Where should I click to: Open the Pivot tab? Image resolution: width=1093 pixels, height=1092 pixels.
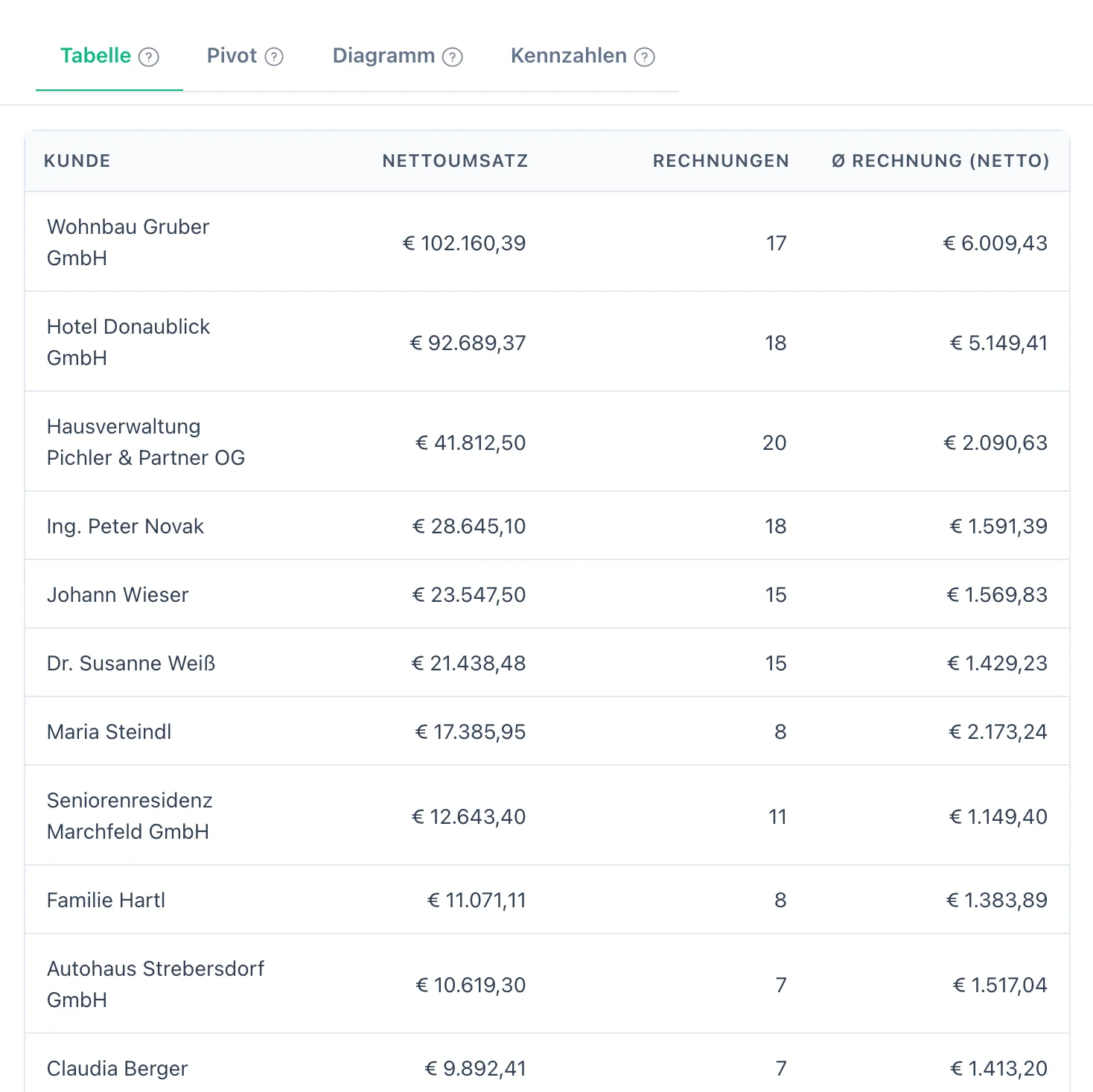click(x=245, y=56)
